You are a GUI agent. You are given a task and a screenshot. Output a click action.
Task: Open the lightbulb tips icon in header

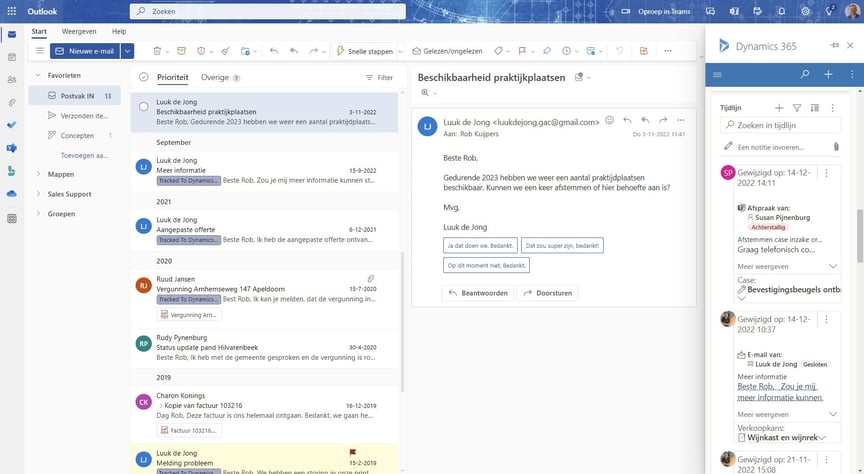pos(829,11)
